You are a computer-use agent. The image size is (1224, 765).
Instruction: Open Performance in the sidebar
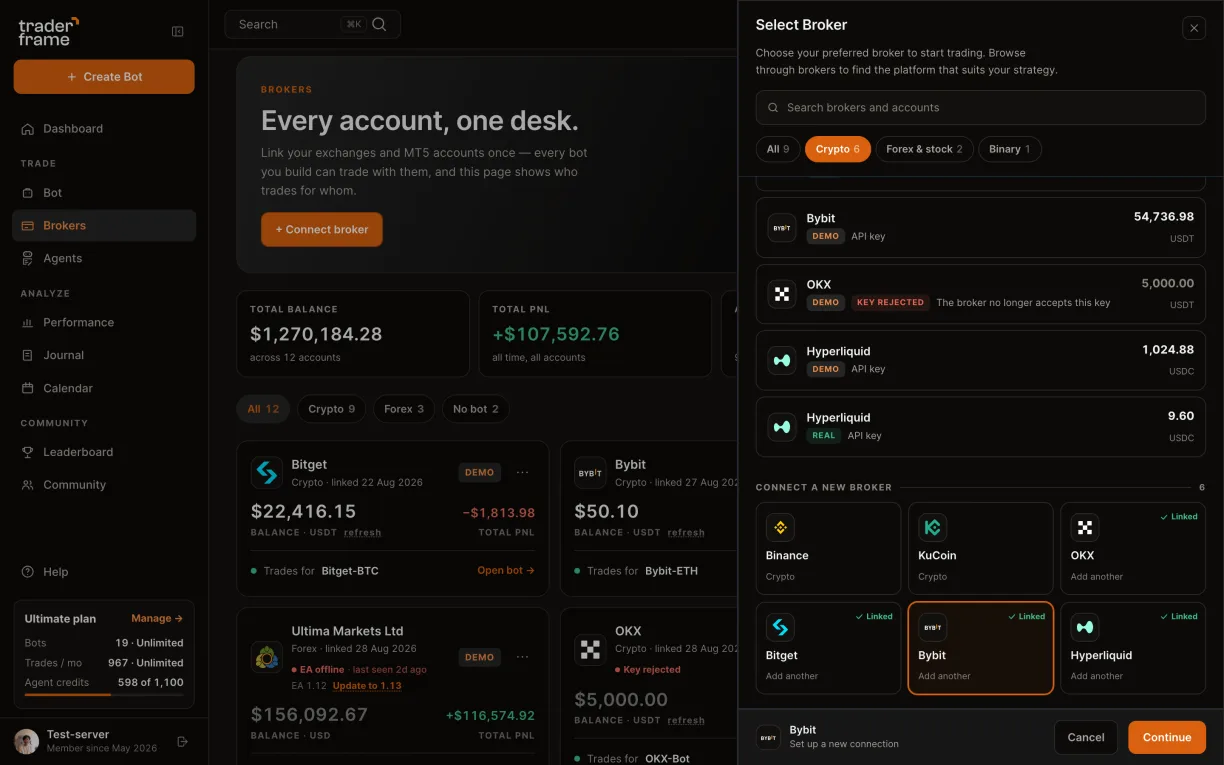pos(104,322)
